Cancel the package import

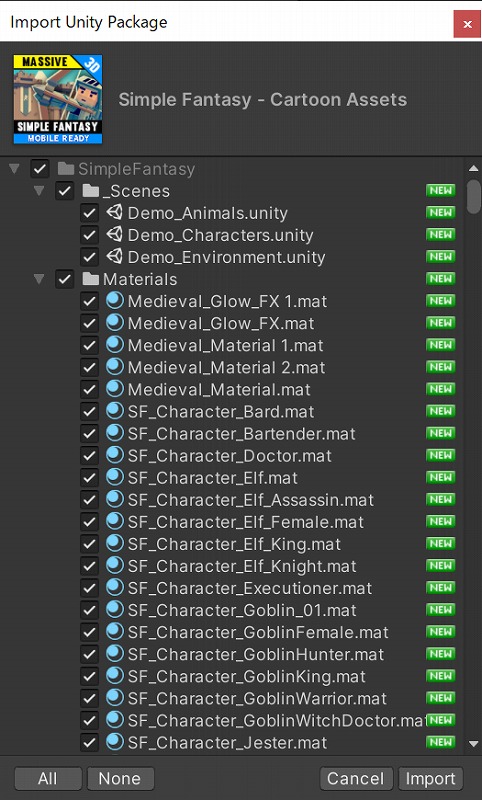pos(356,779)
